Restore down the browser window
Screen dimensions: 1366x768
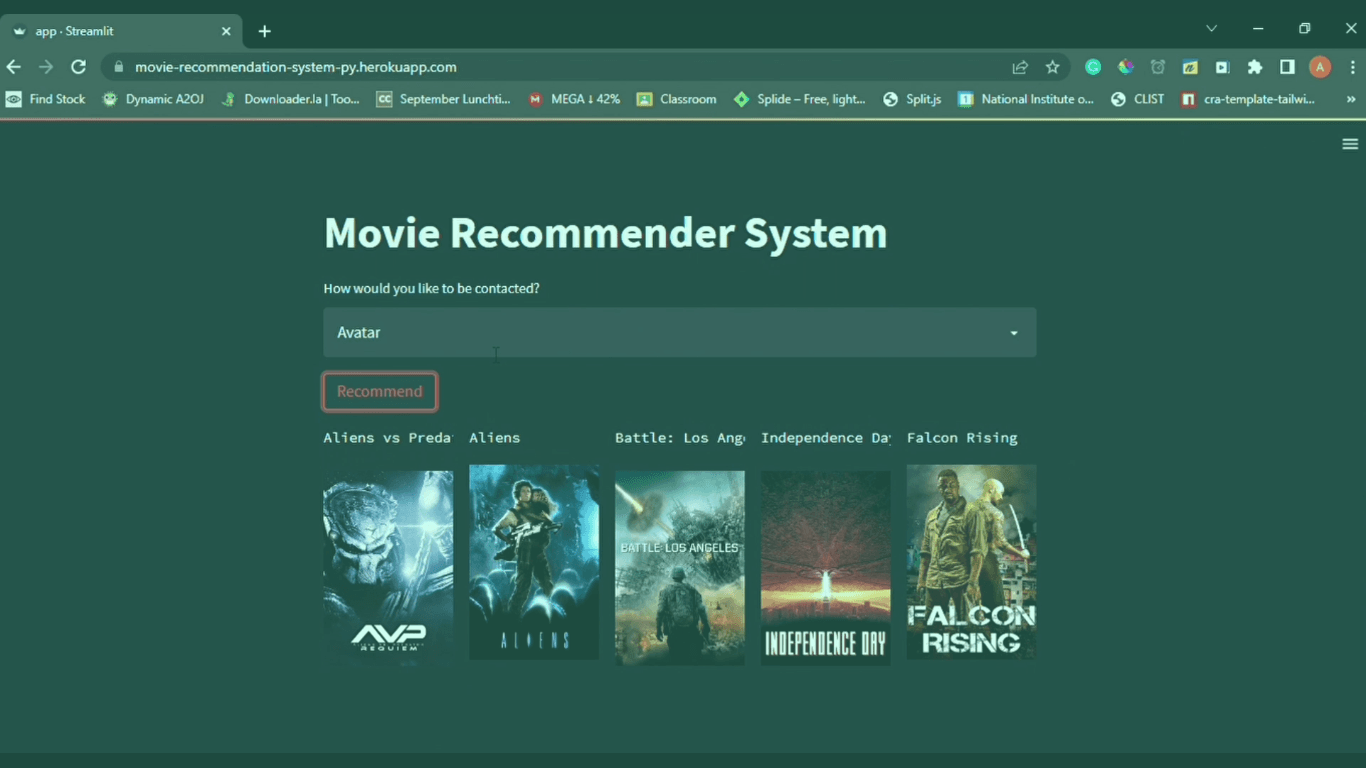pos(1304,29)
